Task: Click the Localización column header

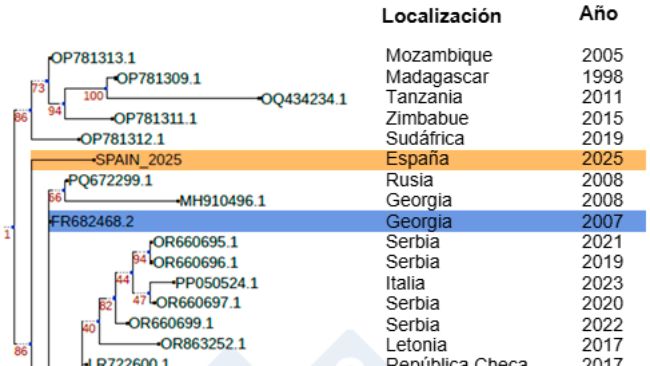Action: [x=441, y=16]
